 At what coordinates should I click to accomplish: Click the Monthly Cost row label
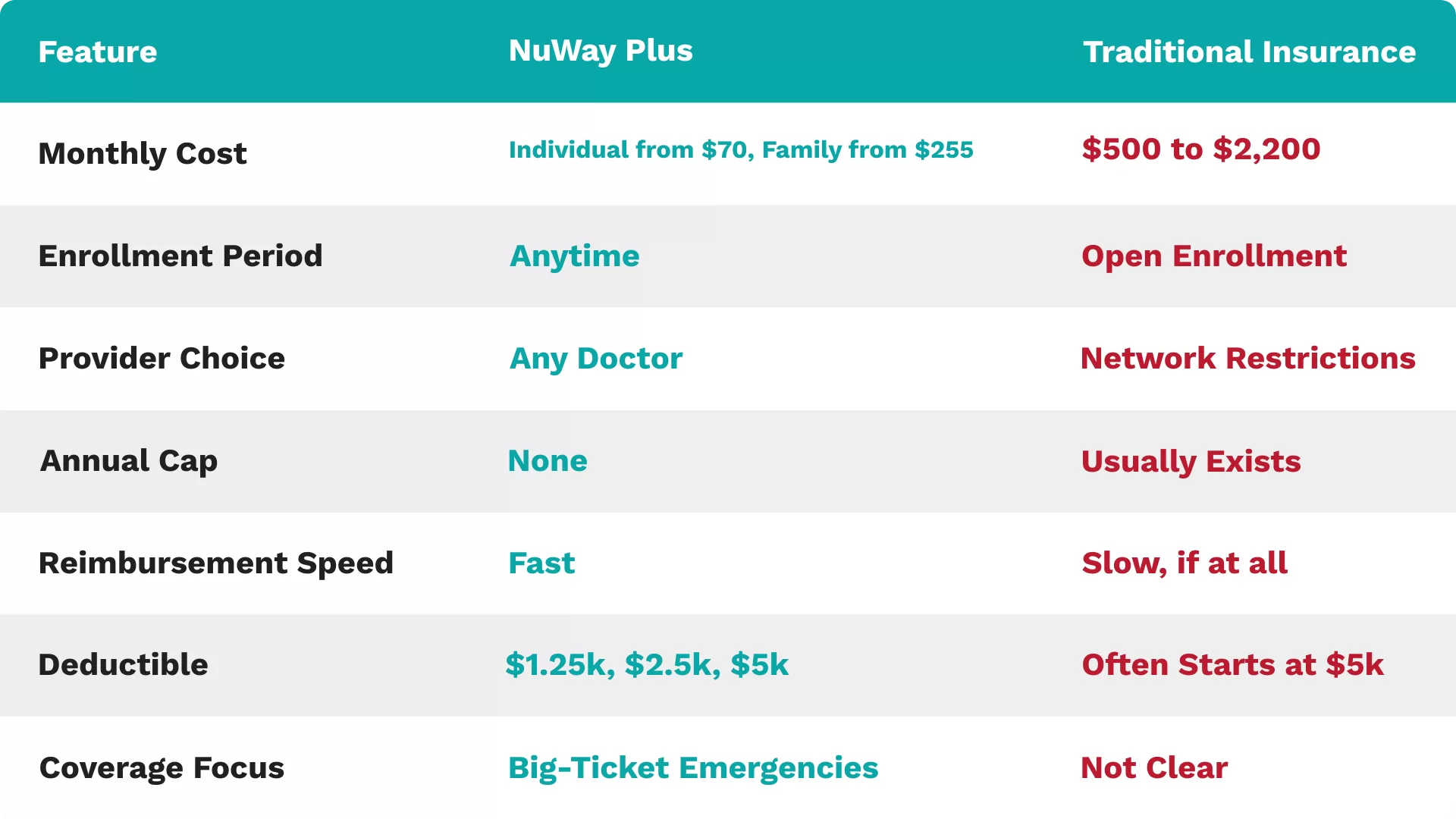click(143, 153)
